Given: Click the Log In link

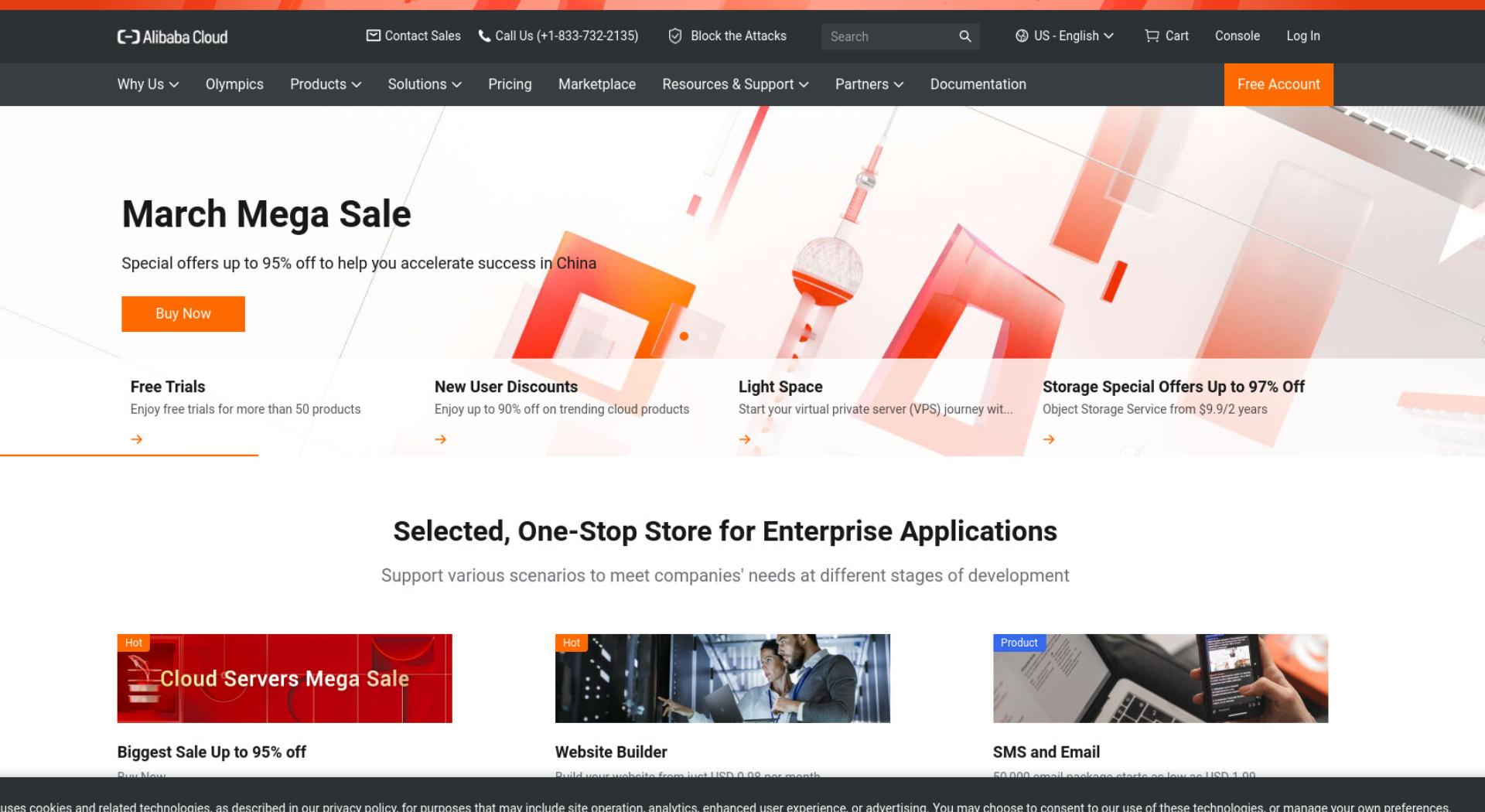Looking at the screenshot, I should (x=1303, y=36).
